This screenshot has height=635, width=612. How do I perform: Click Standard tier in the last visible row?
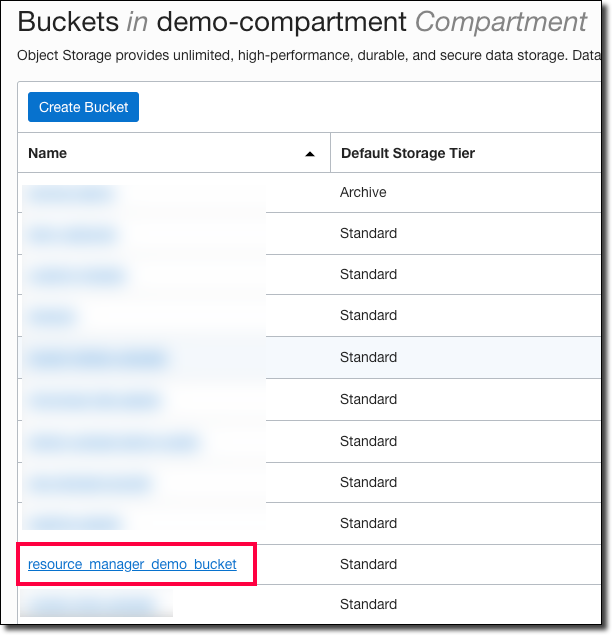368,604
